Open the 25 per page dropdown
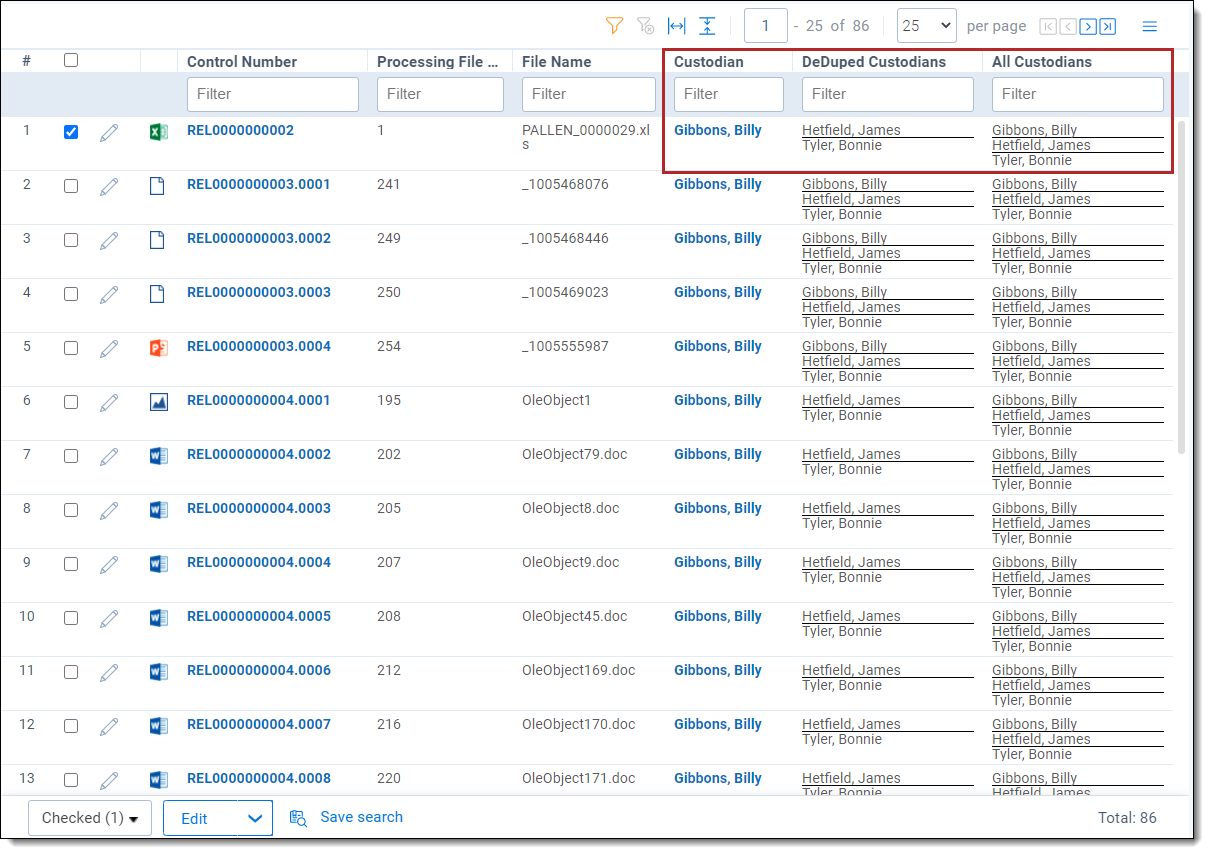1209x854 pixels. (x=926, y=26)
